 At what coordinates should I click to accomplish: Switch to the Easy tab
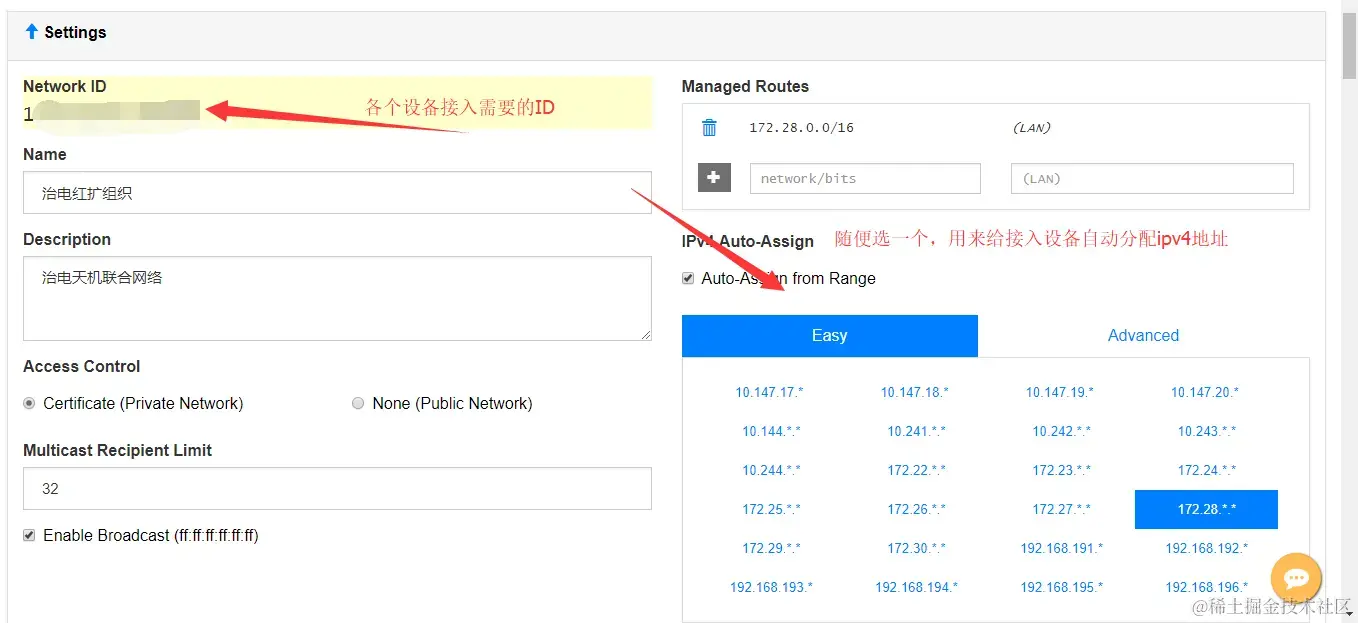point(829,335)
